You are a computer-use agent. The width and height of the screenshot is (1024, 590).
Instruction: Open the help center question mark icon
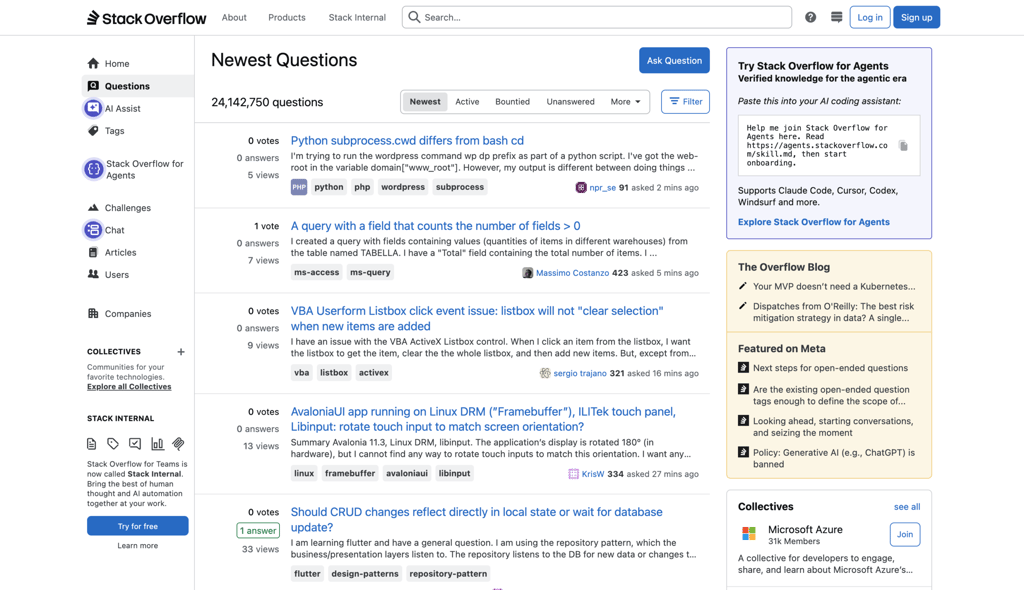pyautogui.click(x=810, y=18)
